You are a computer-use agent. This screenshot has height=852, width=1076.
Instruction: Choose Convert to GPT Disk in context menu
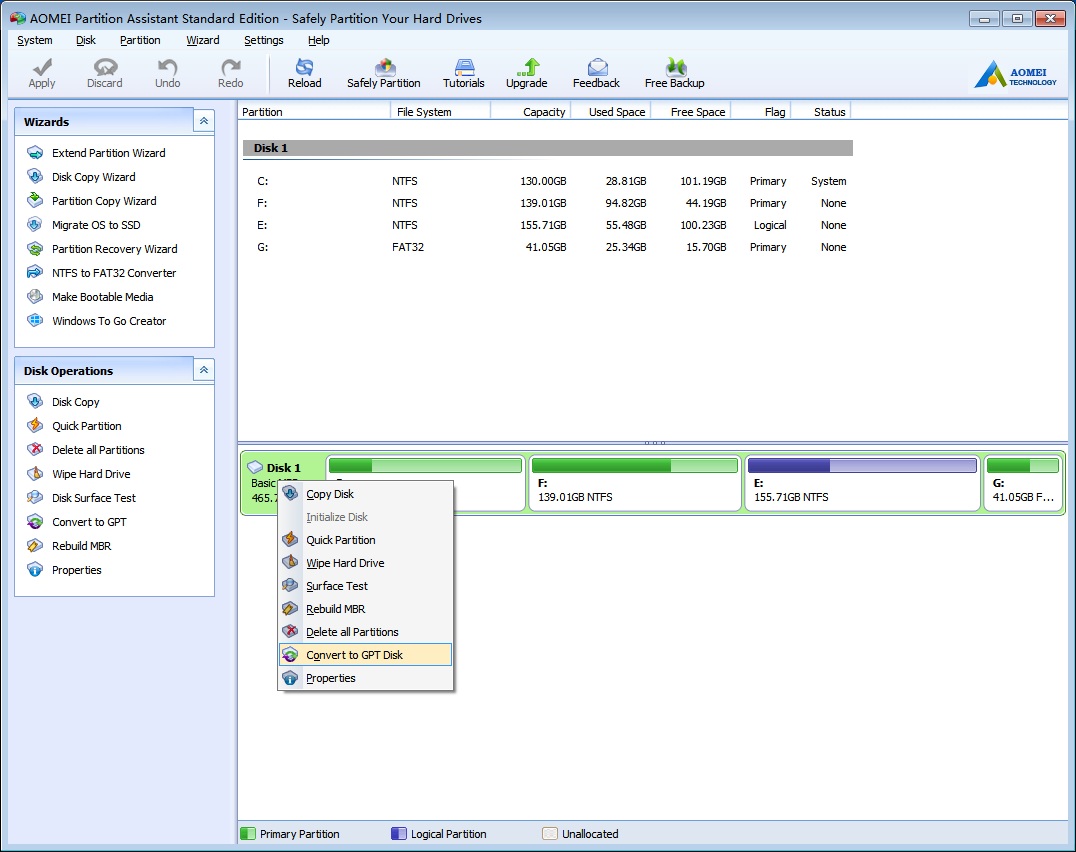coord(354,655)
